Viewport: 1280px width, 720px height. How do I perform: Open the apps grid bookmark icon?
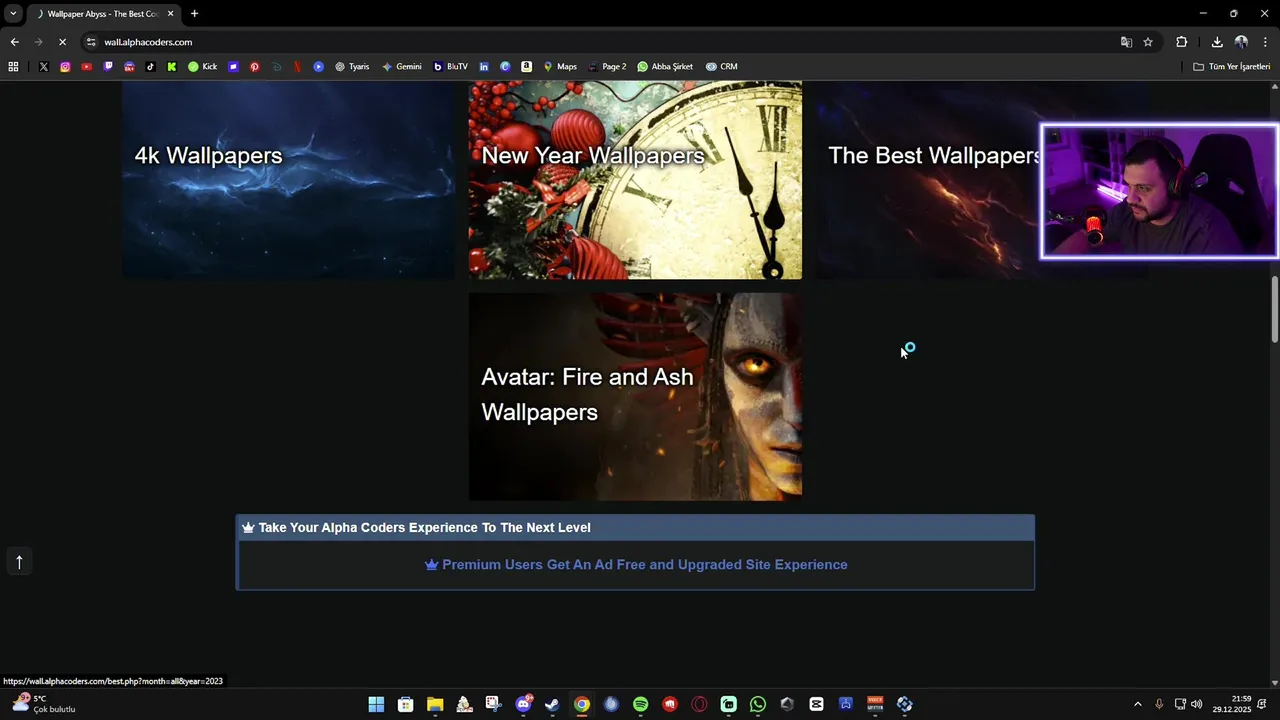(x=13, y=67)
